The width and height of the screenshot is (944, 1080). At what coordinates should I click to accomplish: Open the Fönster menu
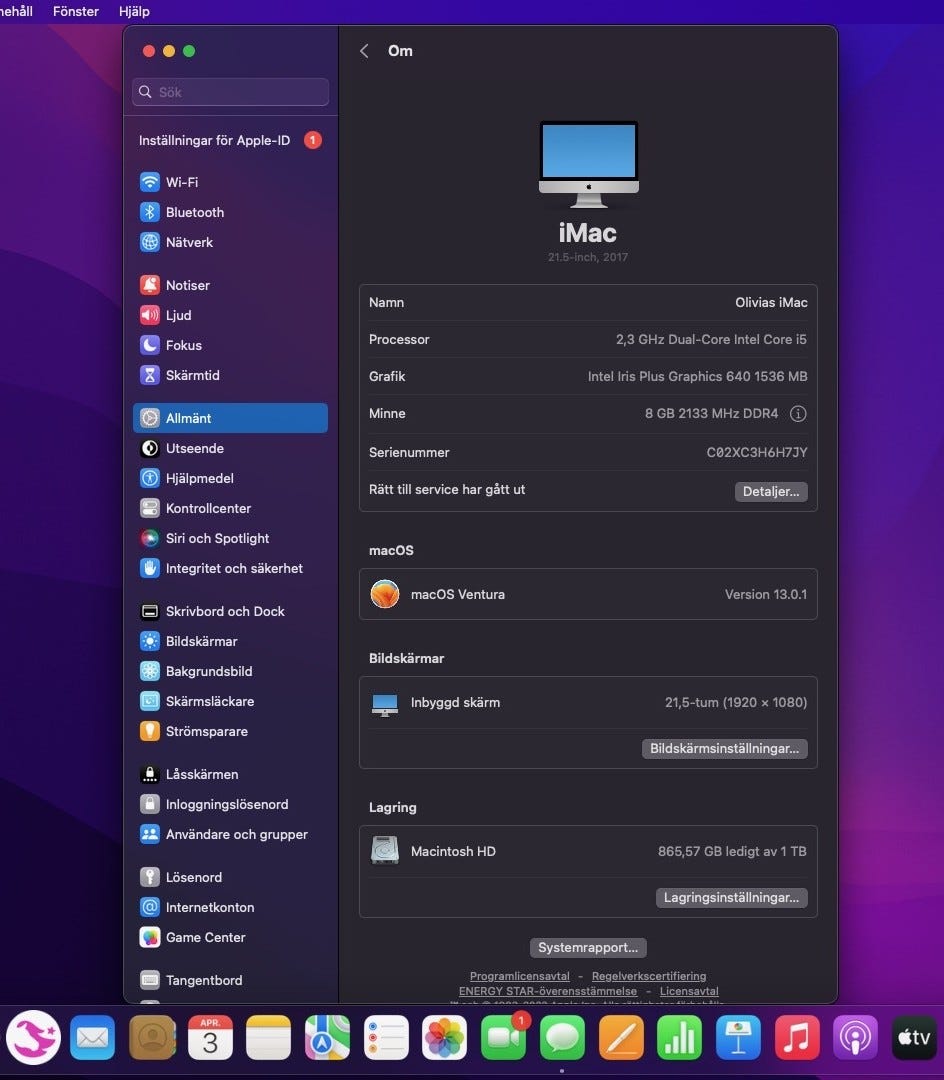76,11
